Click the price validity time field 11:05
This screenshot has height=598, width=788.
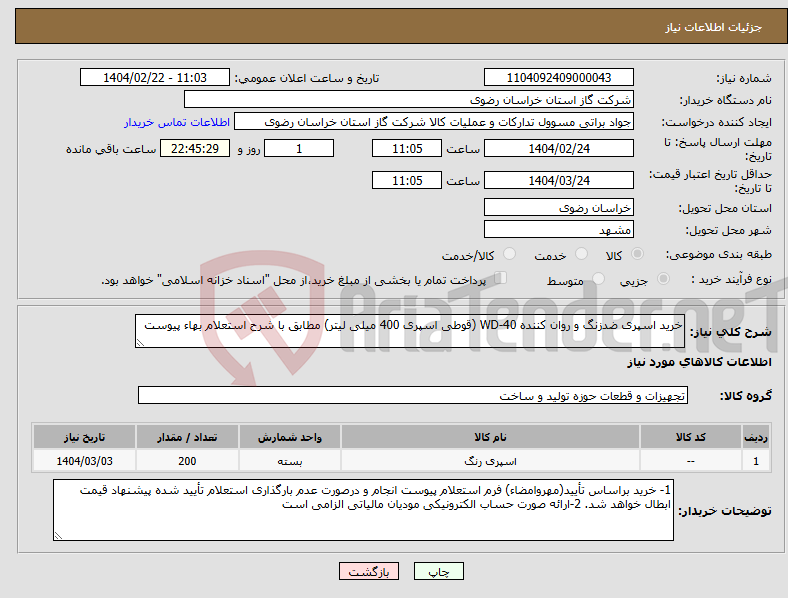[x=407, y=180]
